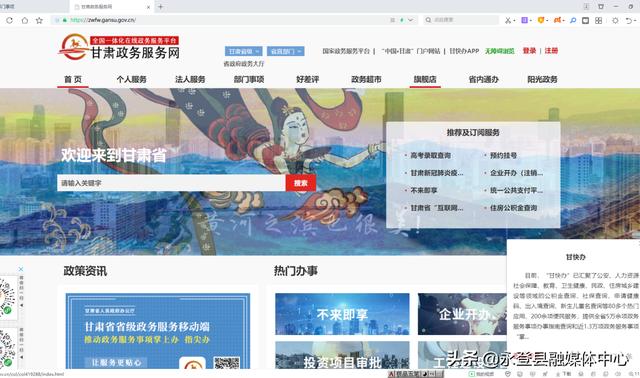
Task: Click the green lock security icon
Action: click(64, 20)
